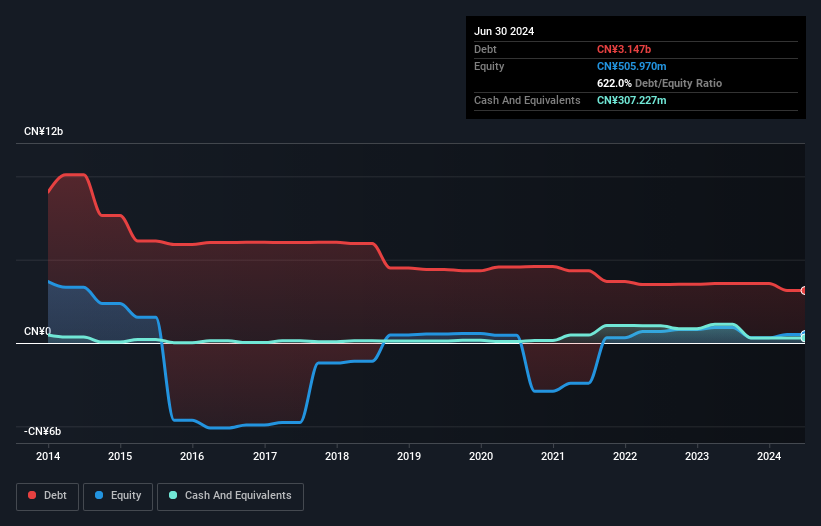
Task: Select the 2019 x-axis label
Action: [x=409, y=456]
